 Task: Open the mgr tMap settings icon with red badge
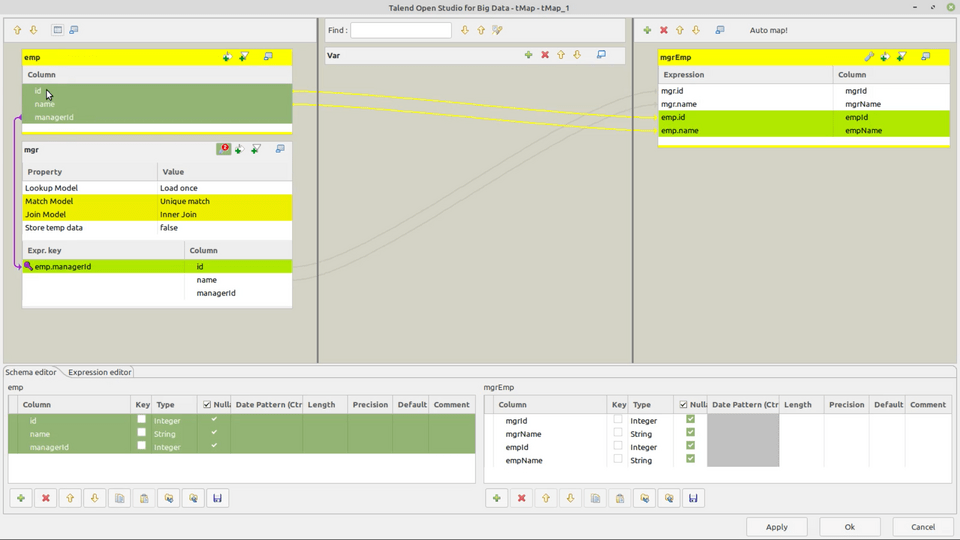[223, 149]
